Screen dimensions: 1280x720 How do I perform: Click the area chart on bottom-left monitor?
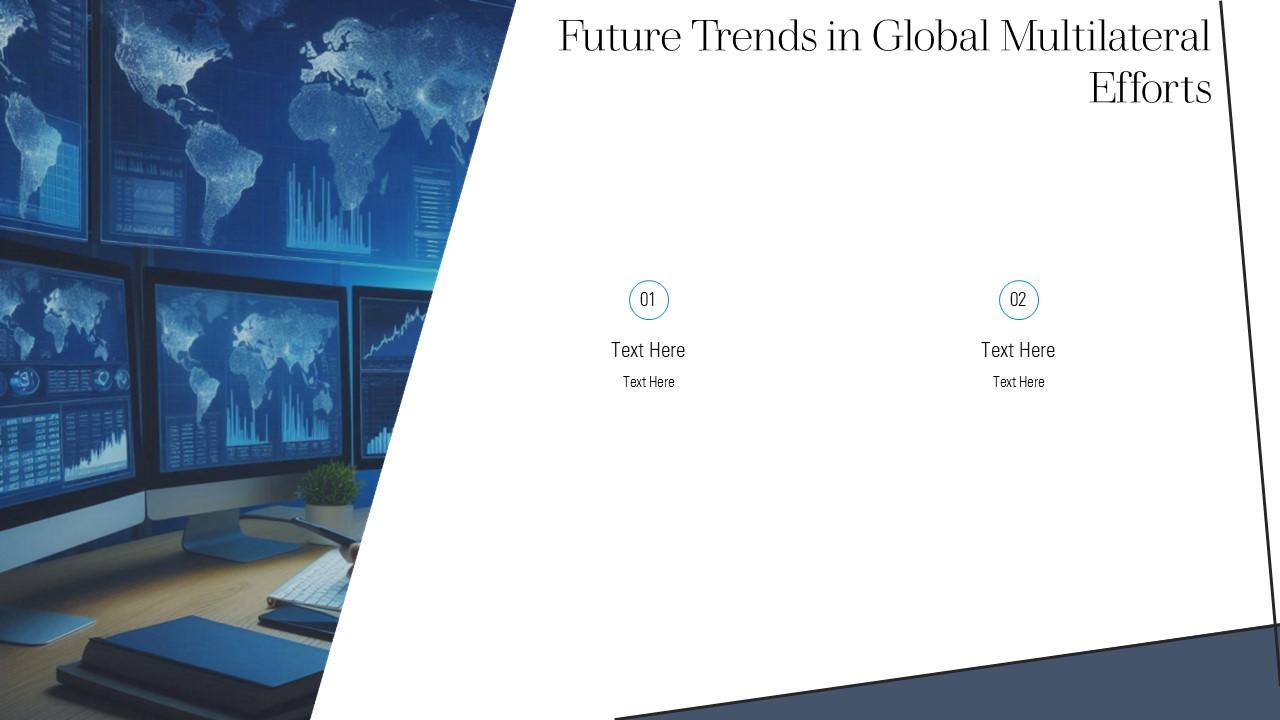[98, 455]
